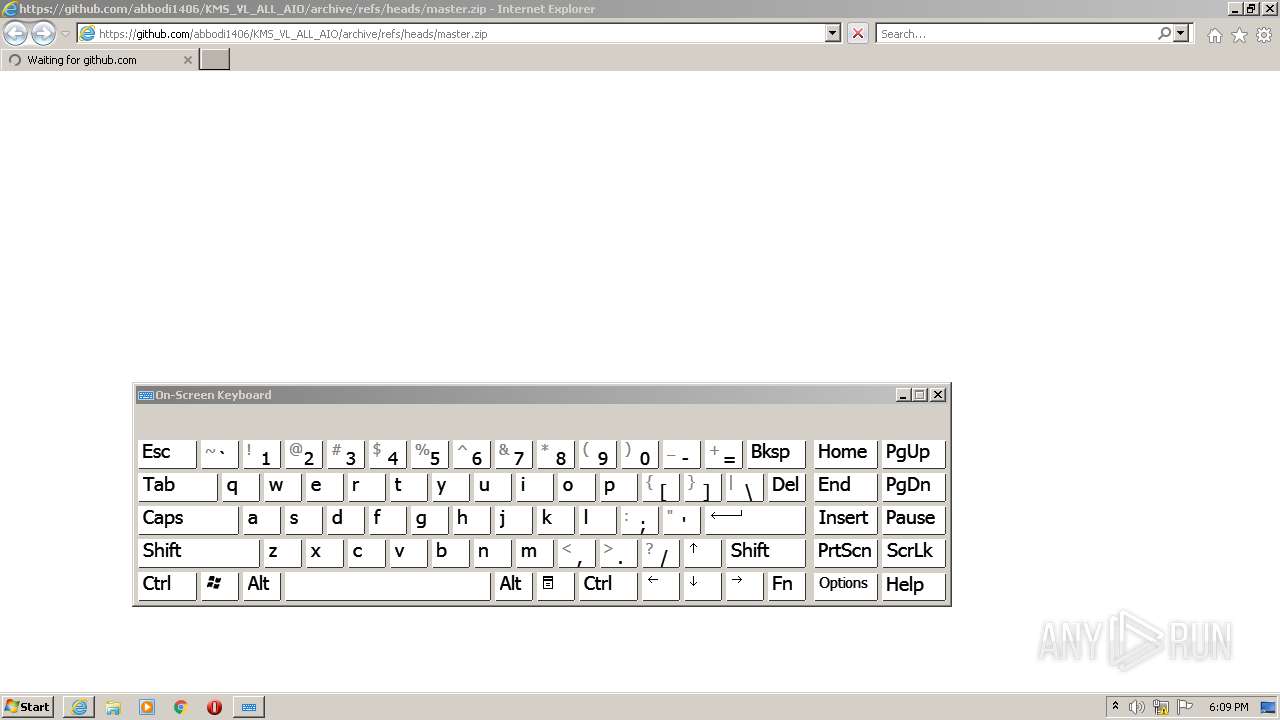
Task: Click the PrtScn key
Action: click(x=845, y=552)
